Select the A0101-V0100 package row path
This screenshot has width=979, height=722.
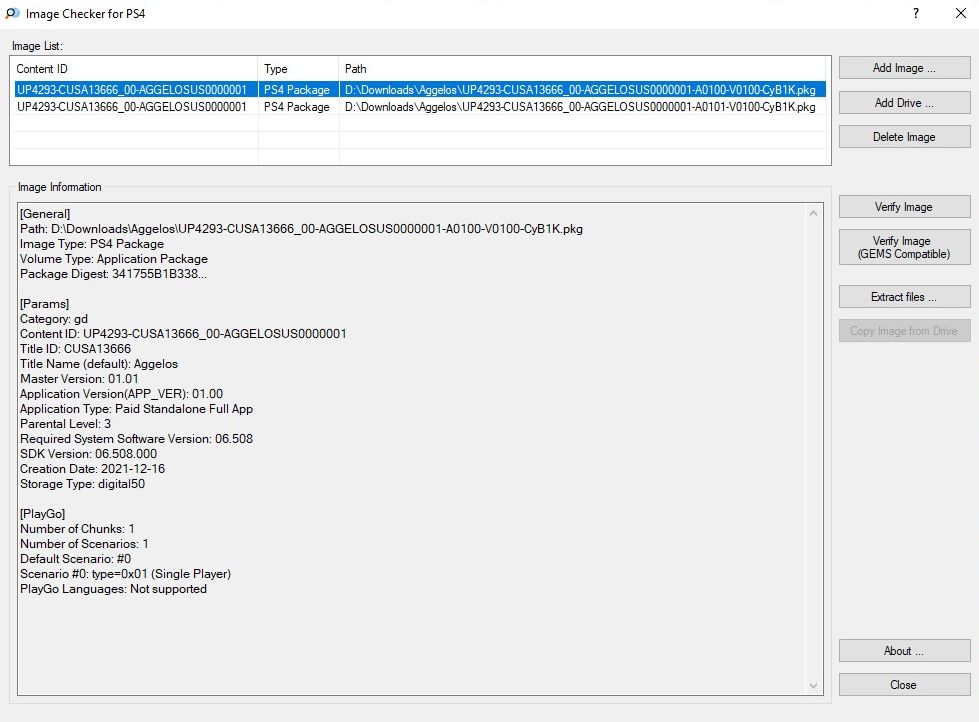point(580,107)
